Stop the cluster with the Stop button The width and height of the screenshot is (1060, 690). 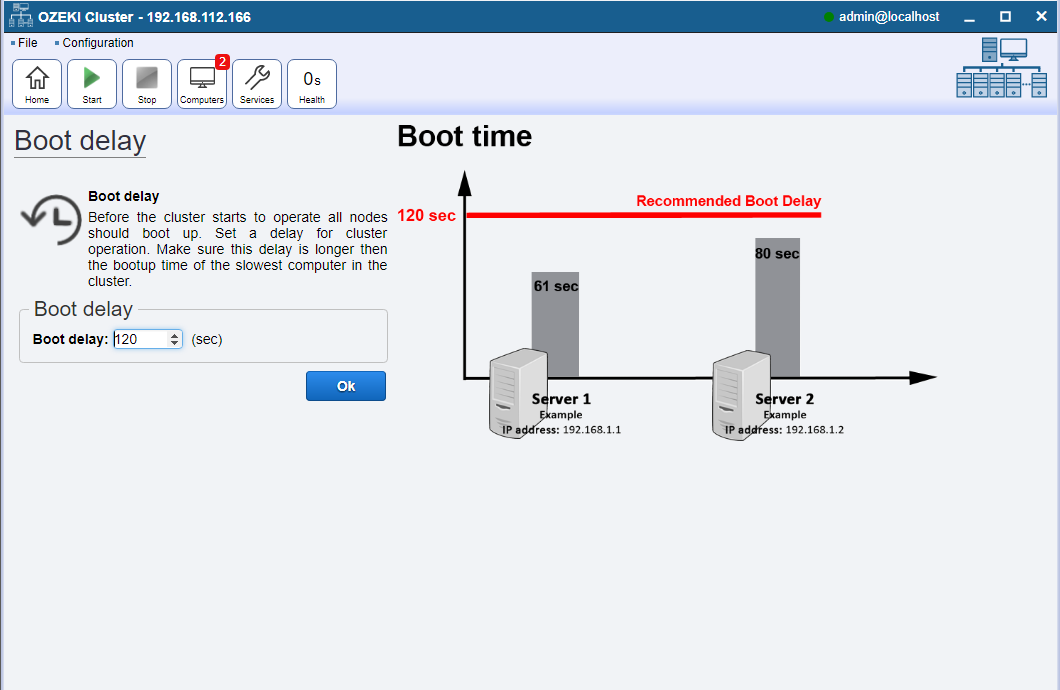coord(147,84)
